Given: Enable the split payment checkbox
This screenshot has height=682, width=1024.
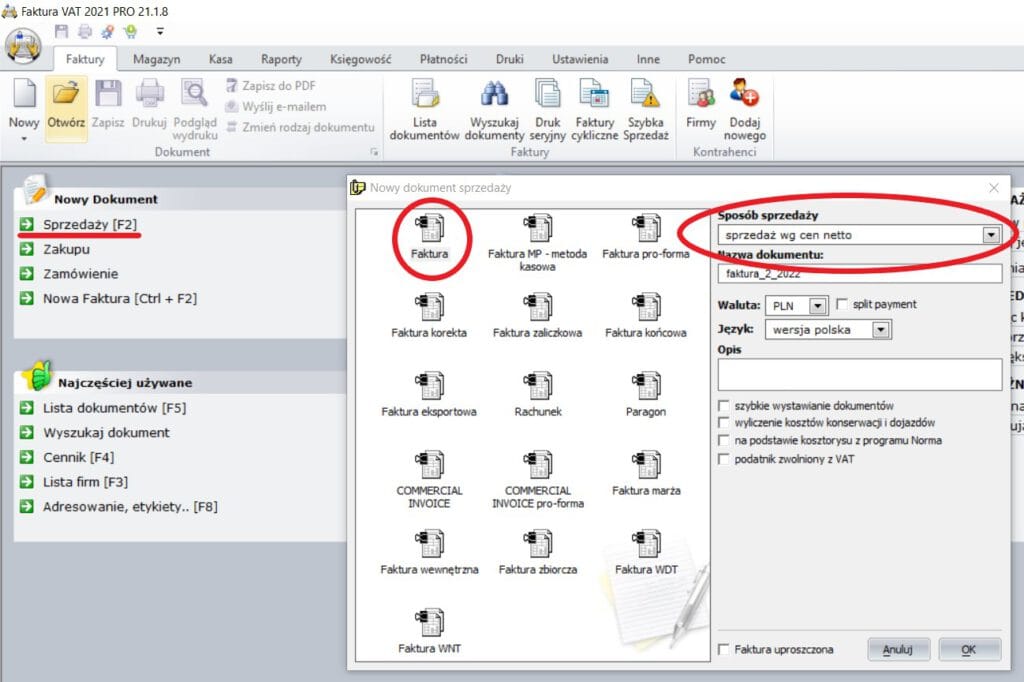Looking at the screenshot, I should (842, 304).
